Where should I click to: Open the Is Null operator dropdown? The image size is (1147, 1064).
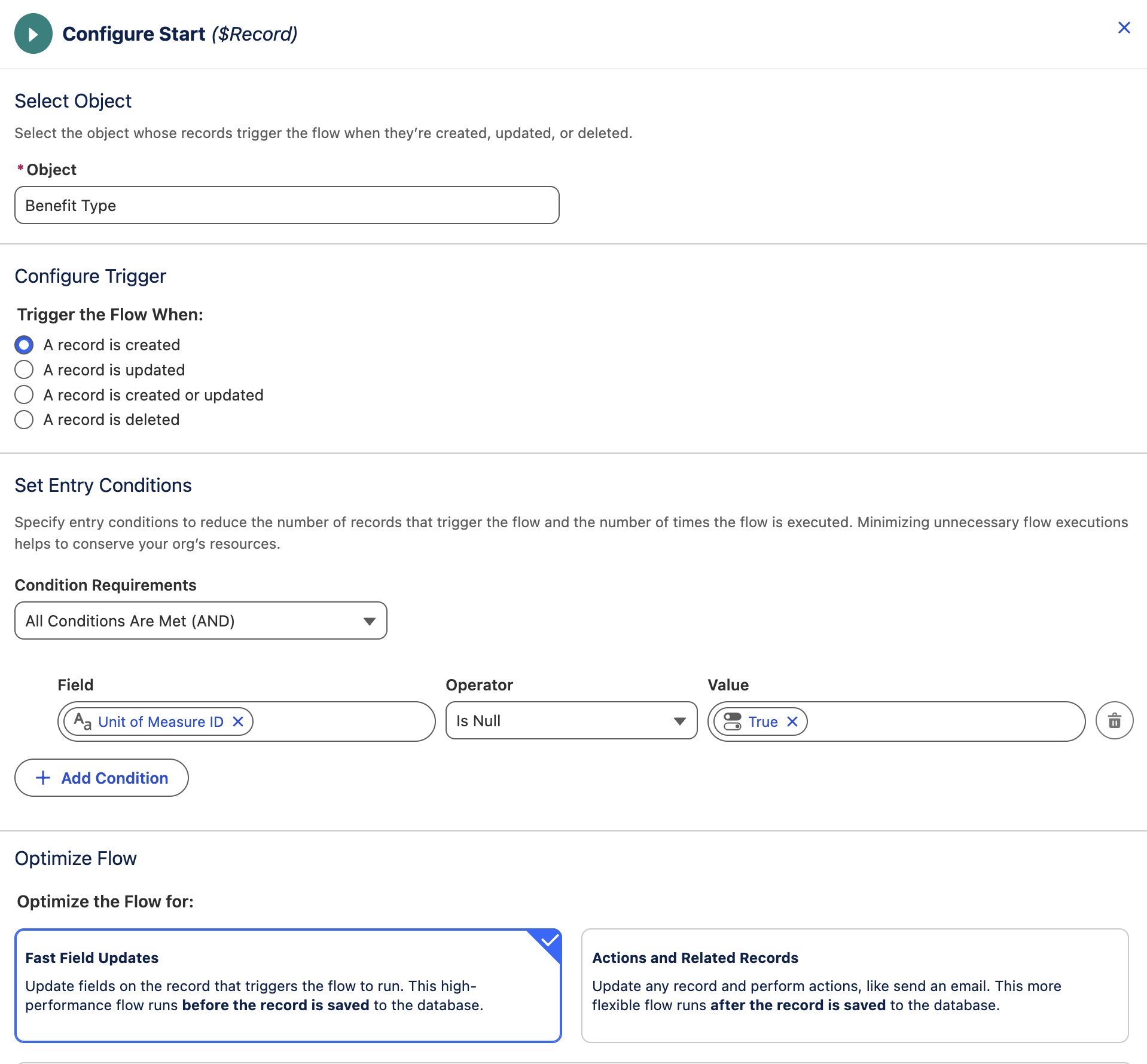[572, 721]
